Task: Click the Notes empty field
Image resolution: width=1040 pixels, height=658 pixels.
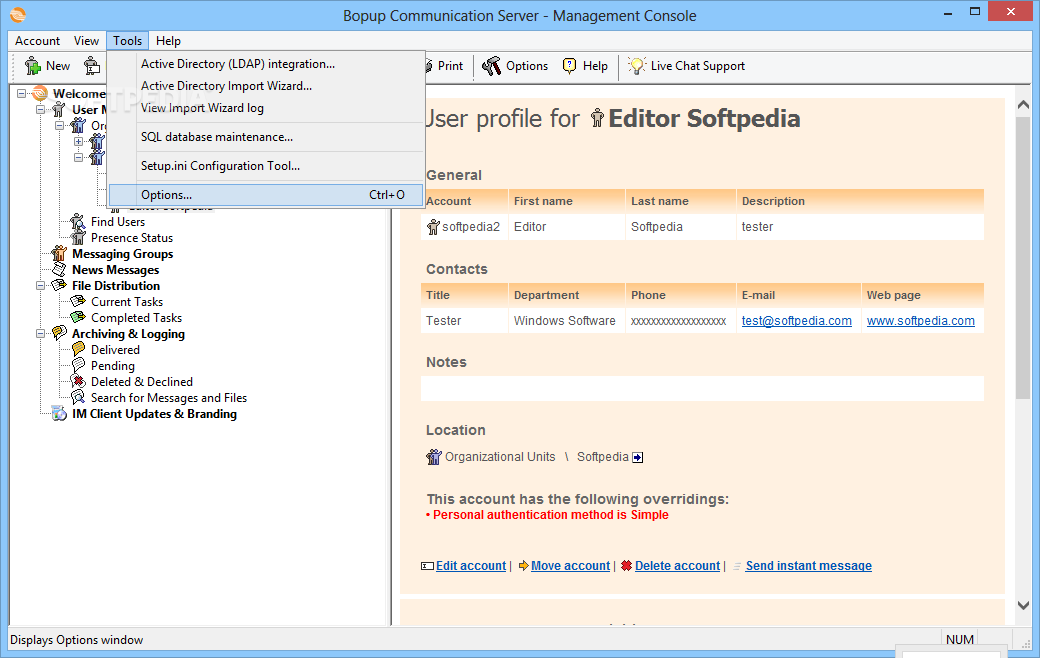Action: click(702, 388)
